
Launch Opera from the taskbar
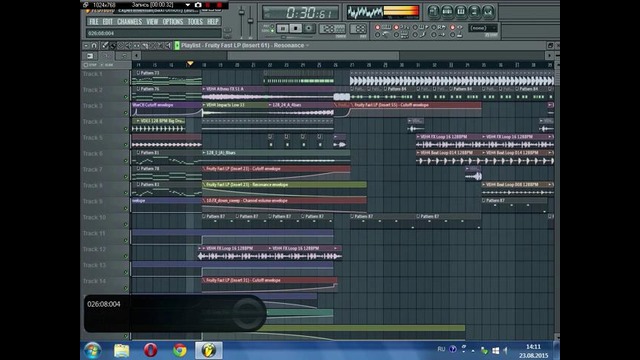pos(150,350)
